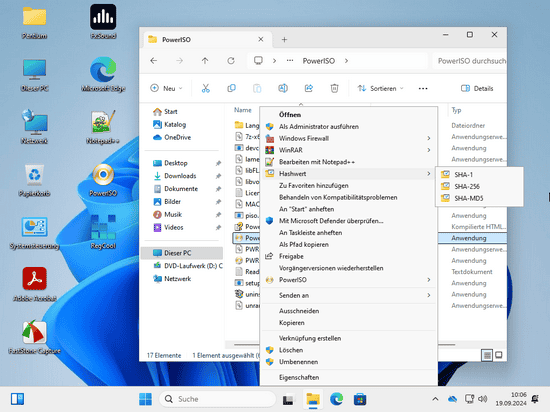Open the Notepad++ desktop shortcut
This screenshot has width=550, height=412.
pyautogui.click(x=103, y=127)
